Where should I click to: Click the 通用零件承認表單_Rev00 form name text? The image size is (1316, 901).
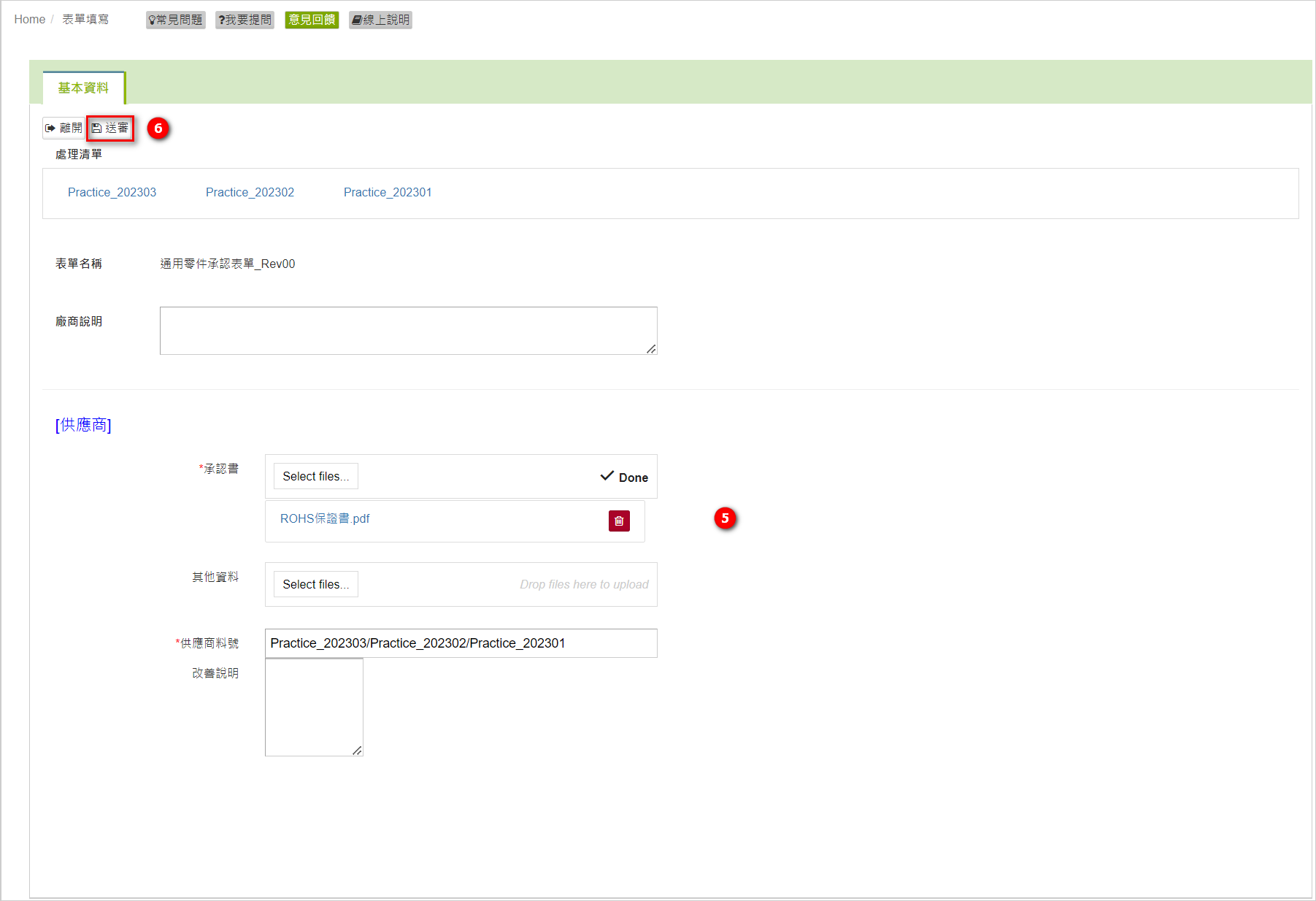pos(228,264)
